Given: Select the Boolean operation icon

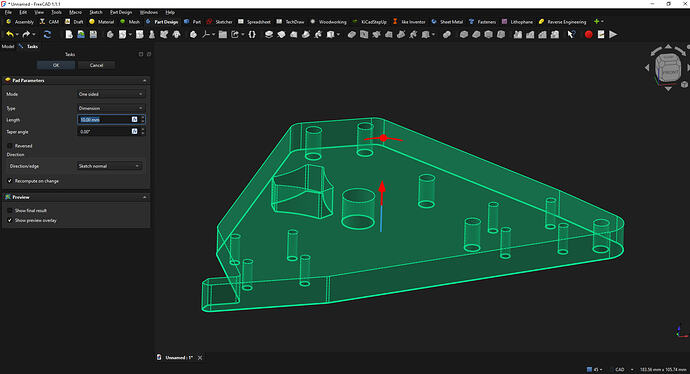Looking at the screenshot, I should coord(447,34).
